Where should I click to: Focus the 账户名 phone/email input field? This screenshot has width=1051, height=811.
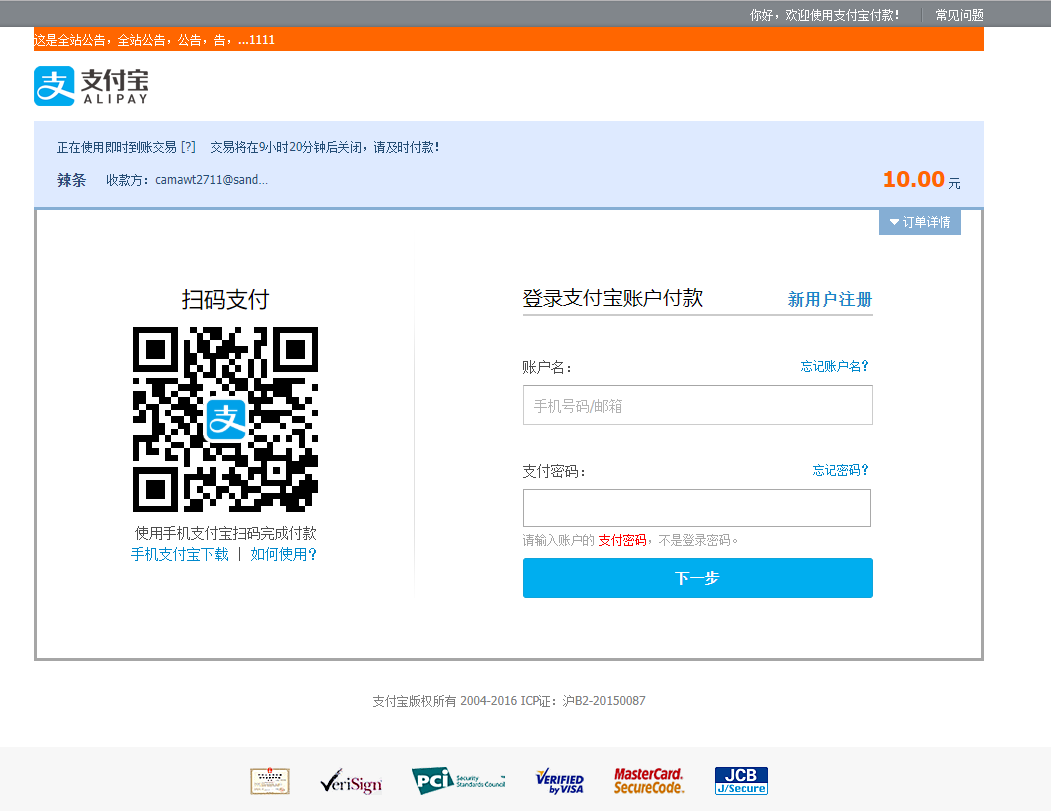pos(698,405)
